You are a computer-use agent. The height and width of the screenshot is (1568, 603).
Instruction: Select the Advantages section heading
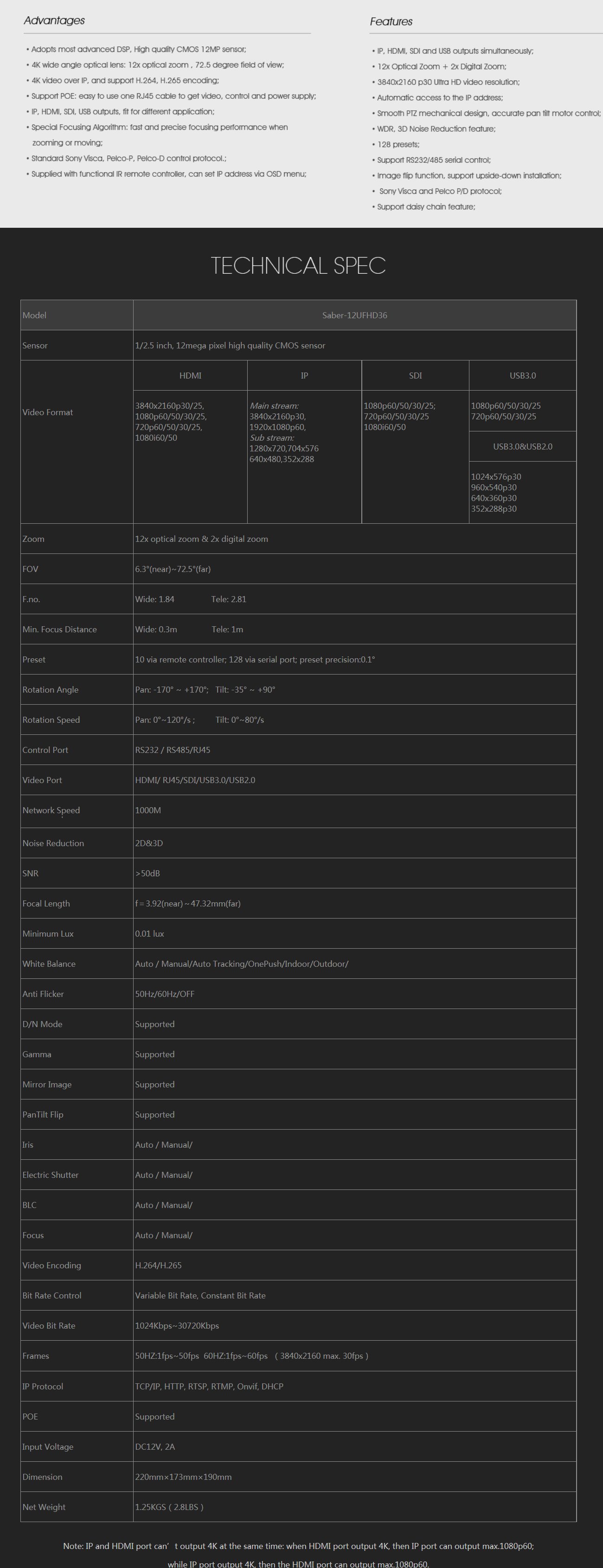(54, 21)
